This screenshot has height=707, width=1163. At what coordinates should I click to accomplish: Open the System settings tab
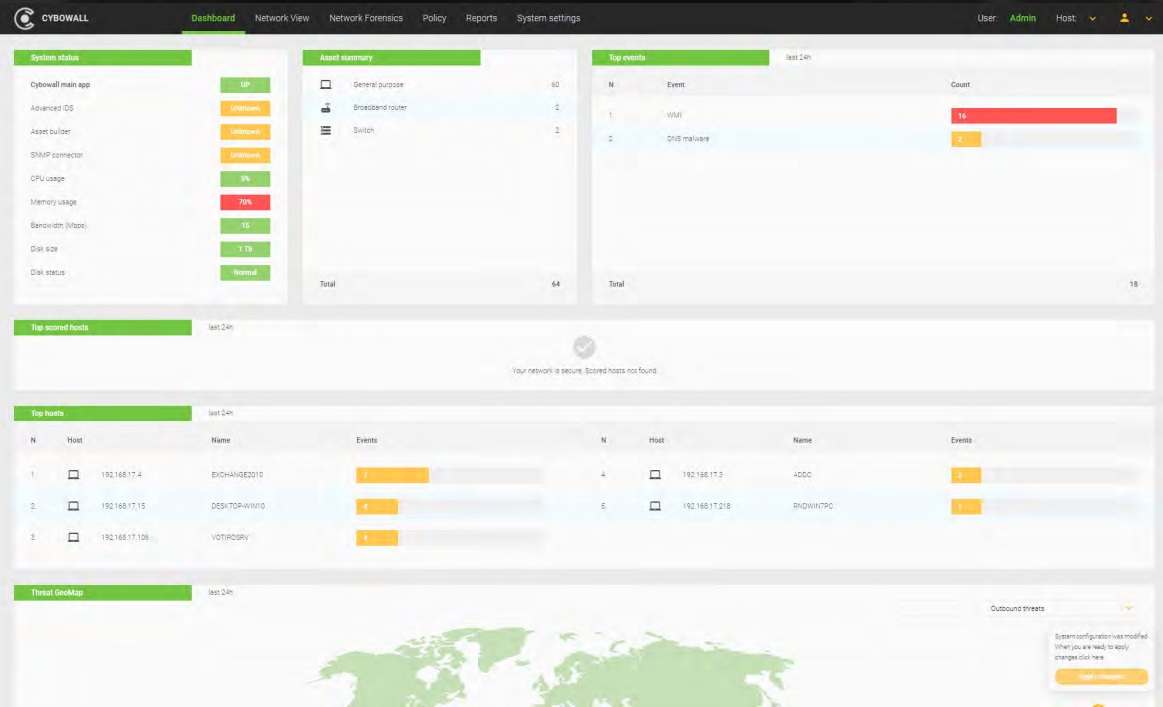click(x=548, y=18)
